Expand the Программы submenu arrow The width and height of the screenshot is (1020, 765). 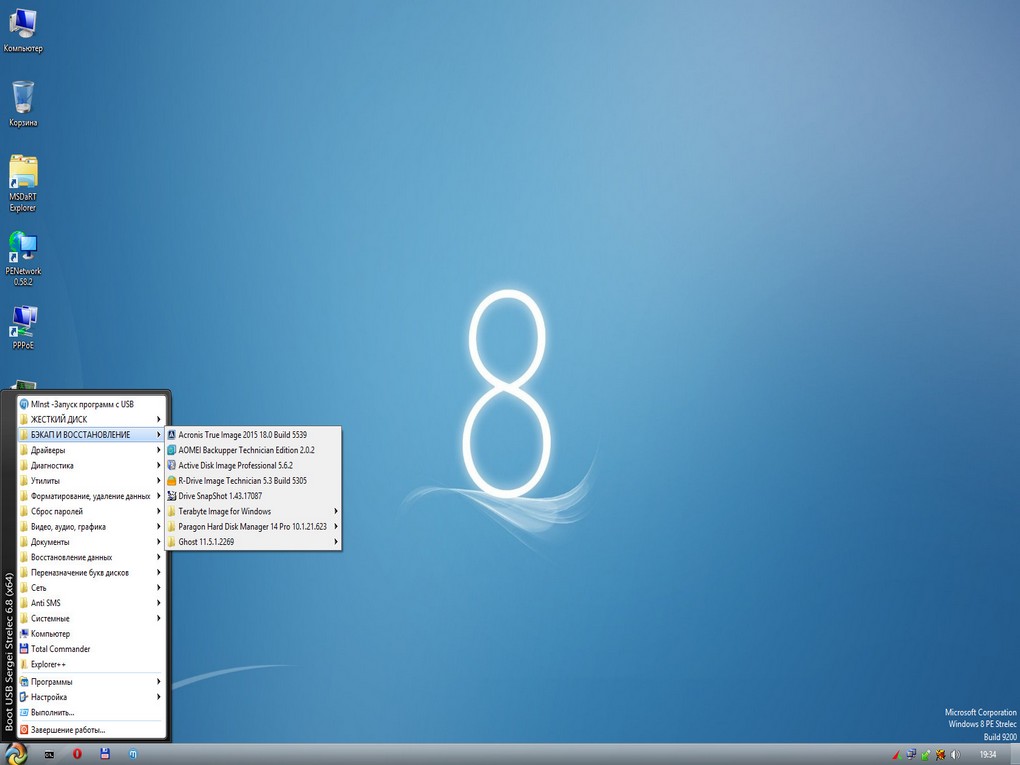click(158, 682)
